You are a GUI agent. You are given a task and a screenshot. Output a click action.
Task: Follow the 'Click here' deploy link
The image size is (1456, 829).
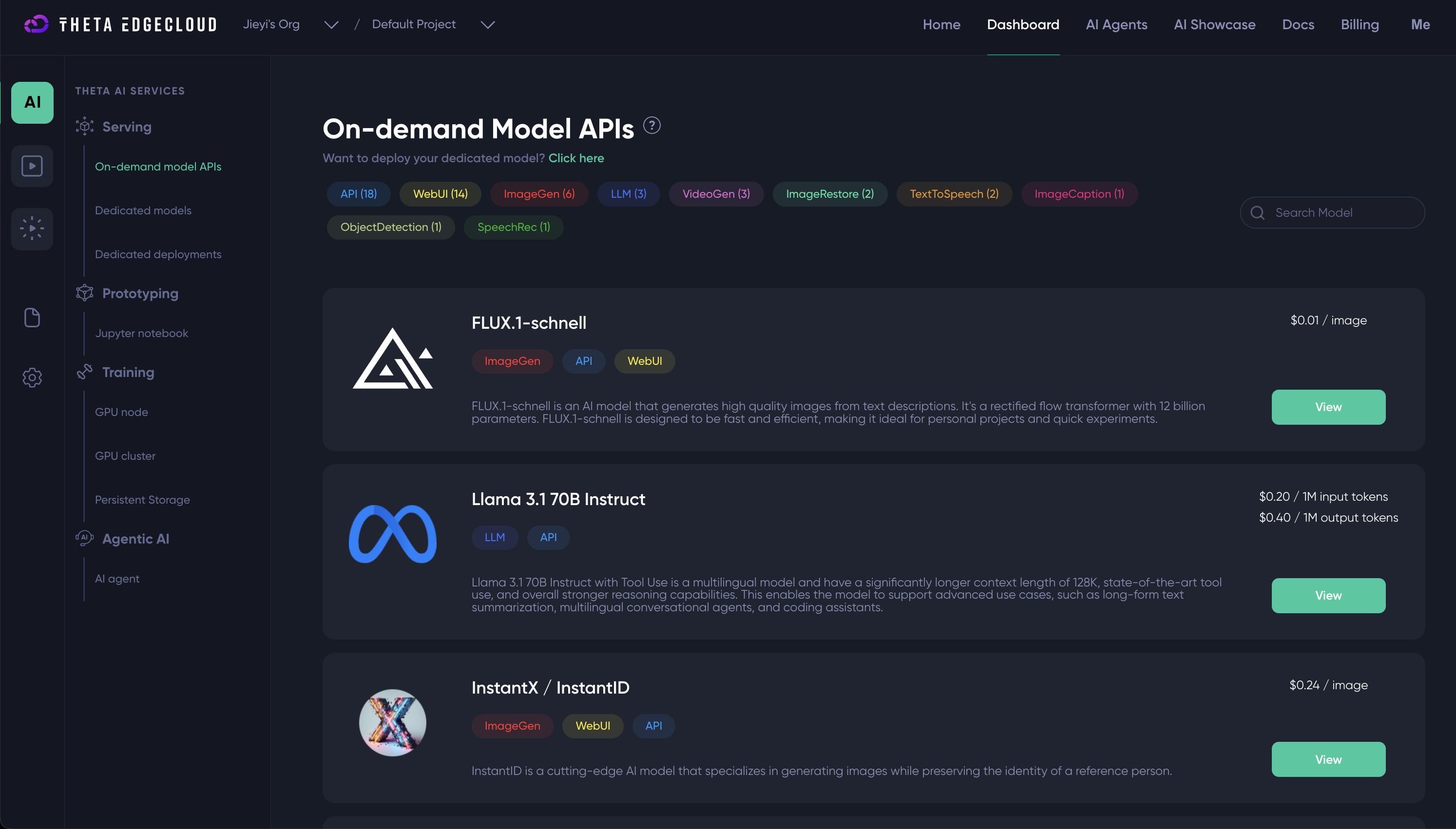pyautogui.click(x=575, y=158)
